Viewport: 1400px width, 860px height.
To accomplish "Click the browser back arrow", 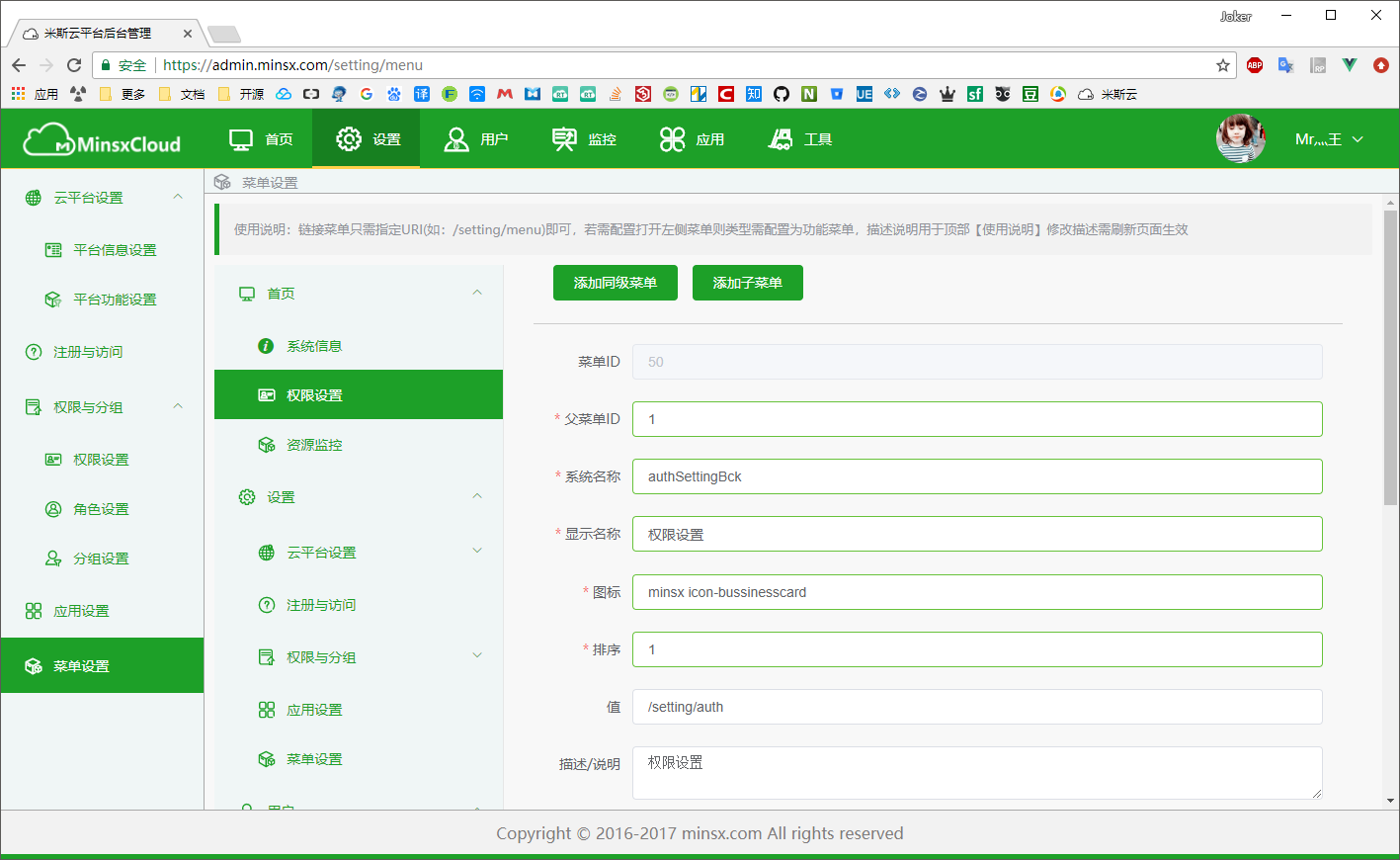I will 19,65.
